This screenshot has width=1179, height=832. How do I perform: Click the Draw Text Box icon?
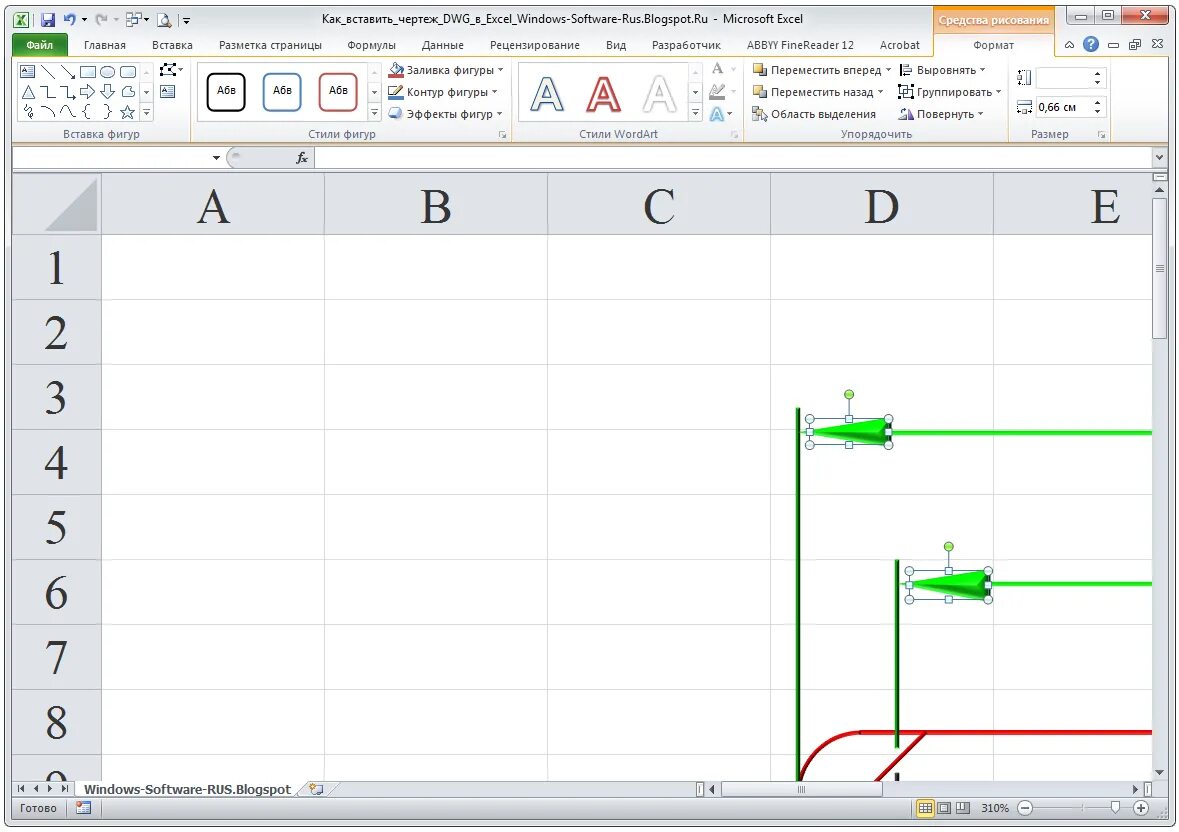coord(168,92)
